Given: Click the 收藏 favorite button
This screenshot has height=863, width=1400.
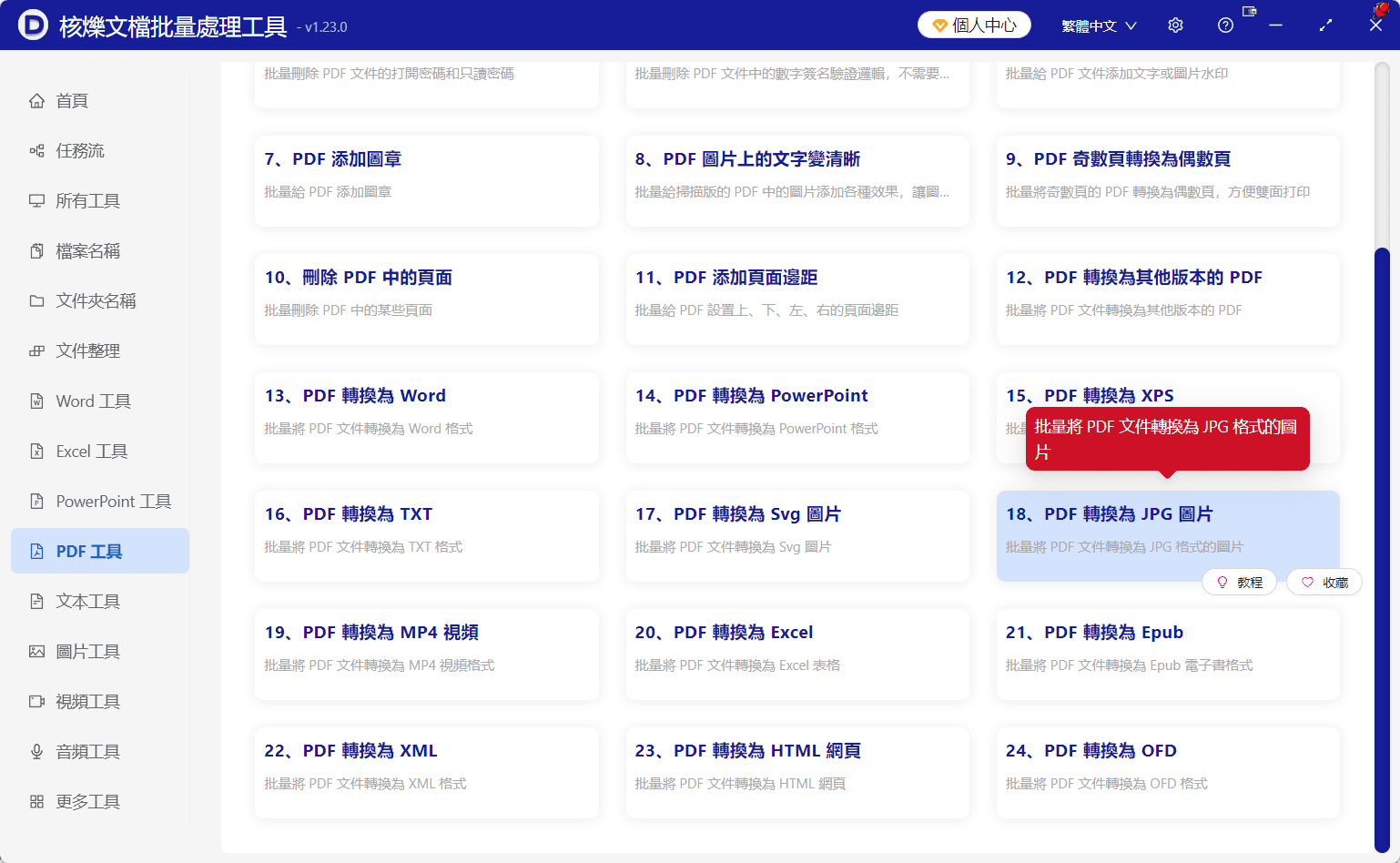Looking at the screenshot, I should pyautogui.click(x=1324, y=583).
